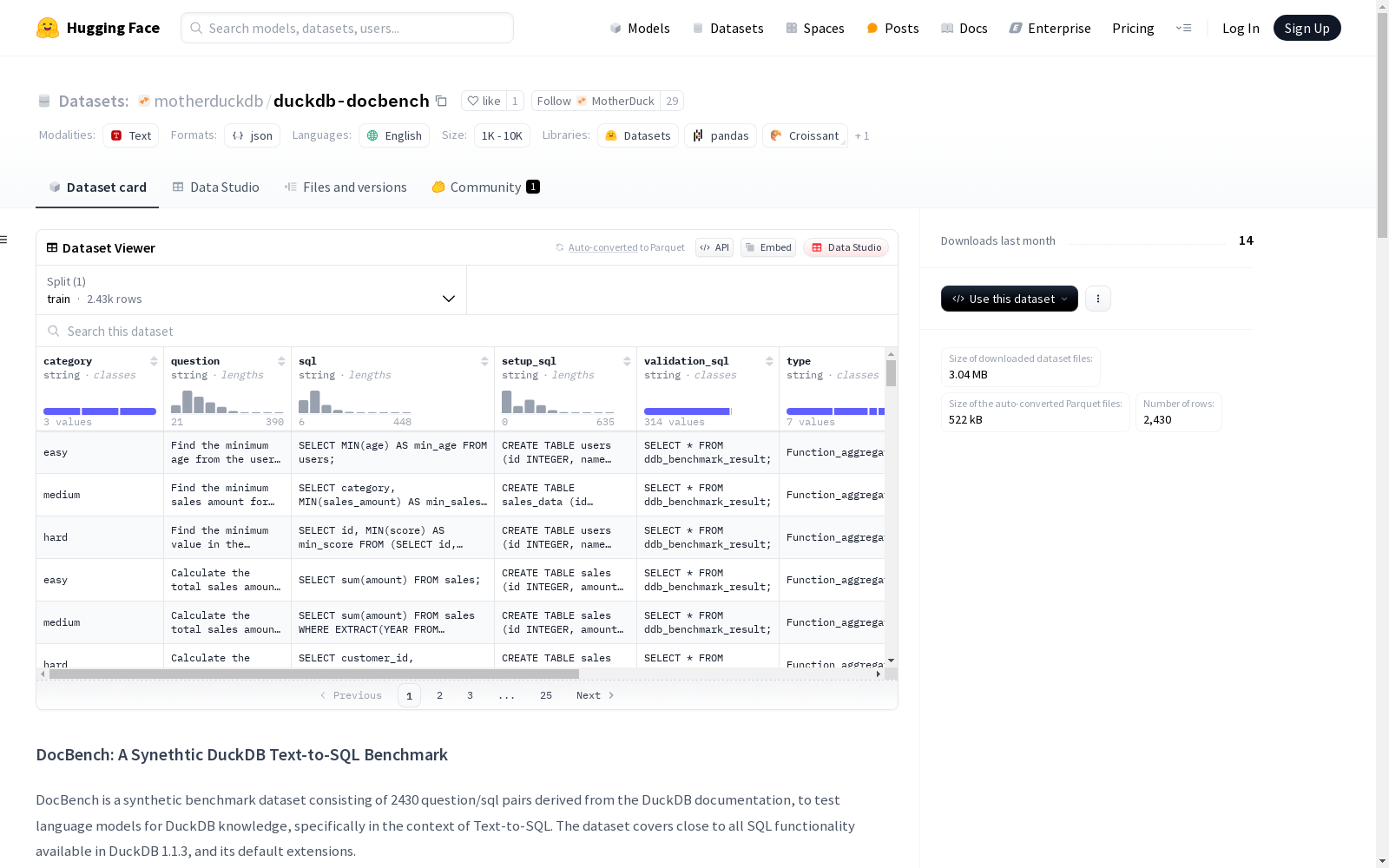Open the Use this dataset dropdown
This screenshot has width=1389, height=868.
tap(1010, 299)
